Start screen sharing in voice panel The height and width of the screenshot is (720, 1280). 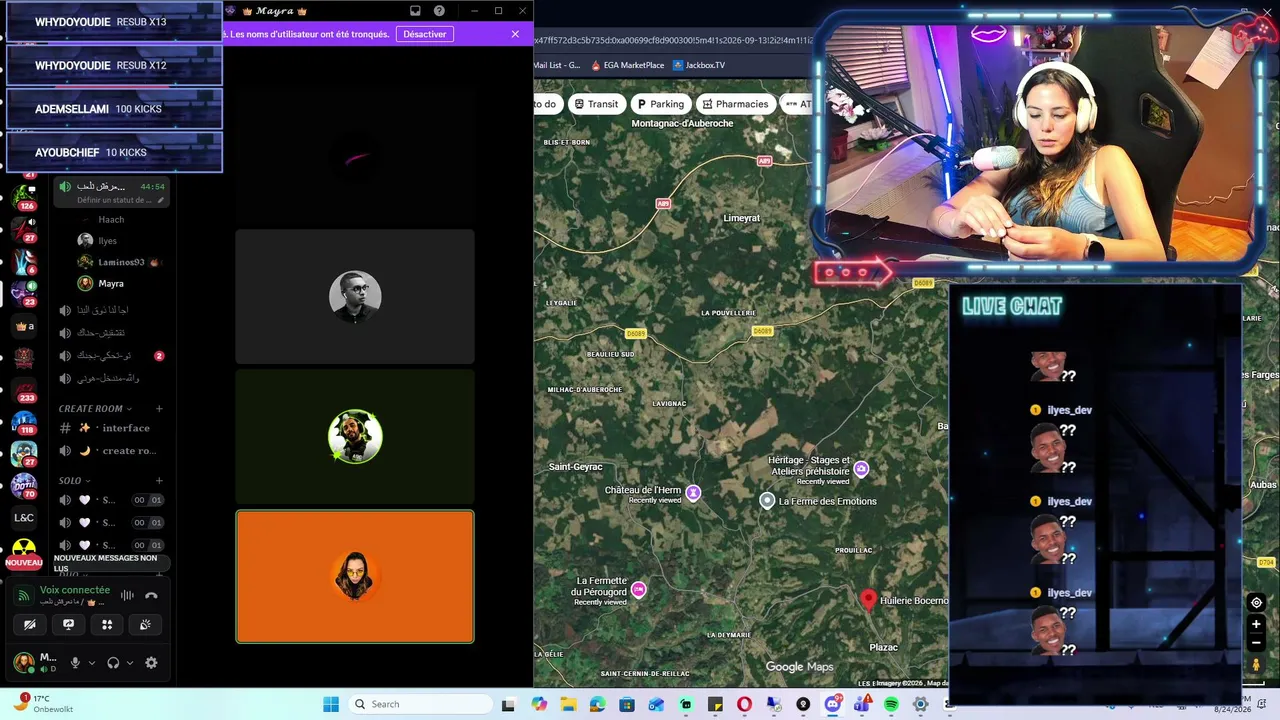tap(68, 624)
